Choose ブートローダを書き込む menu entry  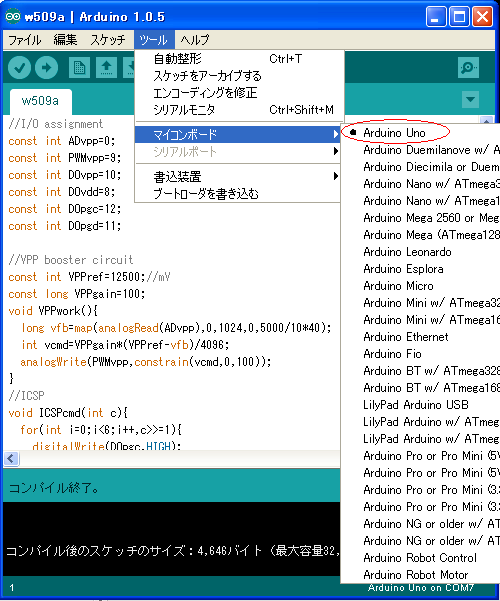click(238, 194)
